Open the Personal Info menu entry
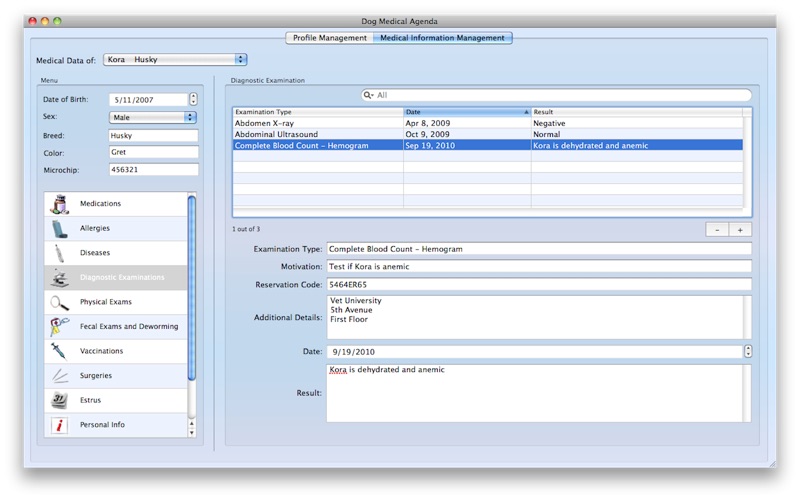 click(x=116, y=425)
